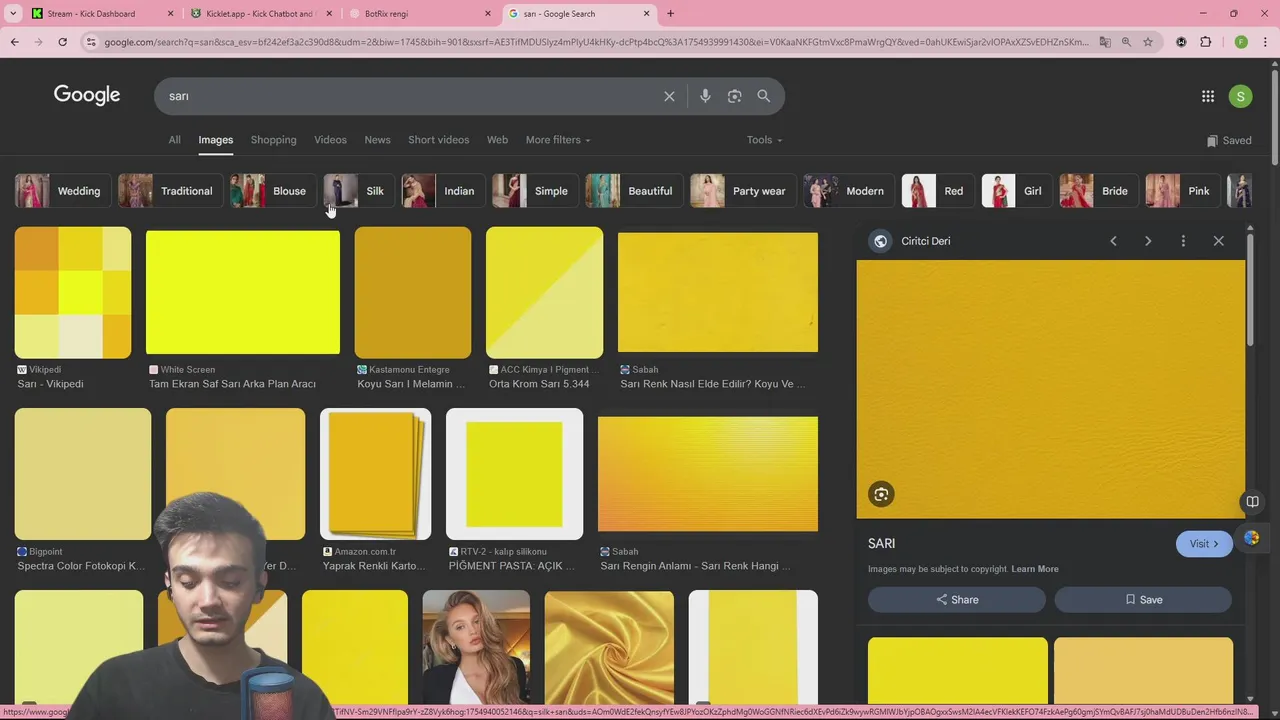The image size is (1280, 720).
Task: Submit search with the magnifier icon
Action: tap(764, 96)
